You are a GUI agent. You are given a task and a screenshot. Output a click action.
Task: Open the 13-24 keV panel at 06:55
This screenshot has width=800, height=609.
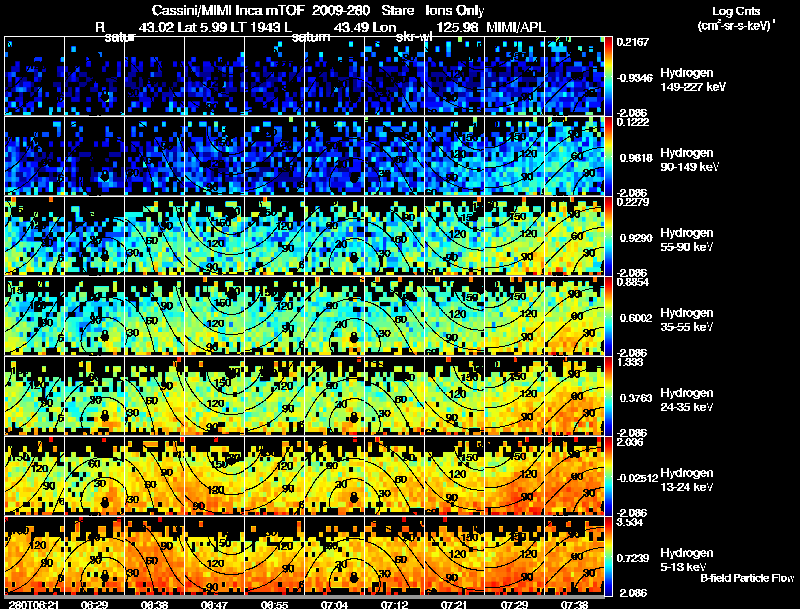(274, 476)
